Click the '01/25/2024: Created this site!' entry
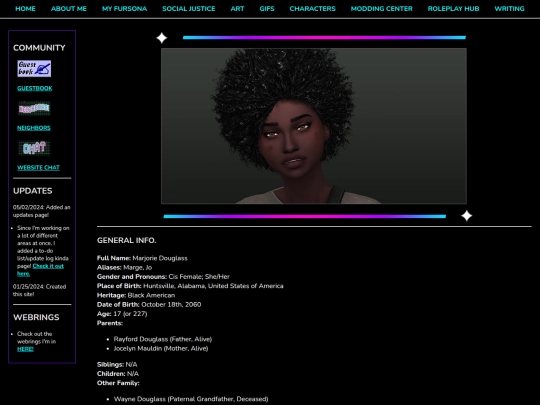This screenshot has width=540, height=405. (x=40, y=290)
